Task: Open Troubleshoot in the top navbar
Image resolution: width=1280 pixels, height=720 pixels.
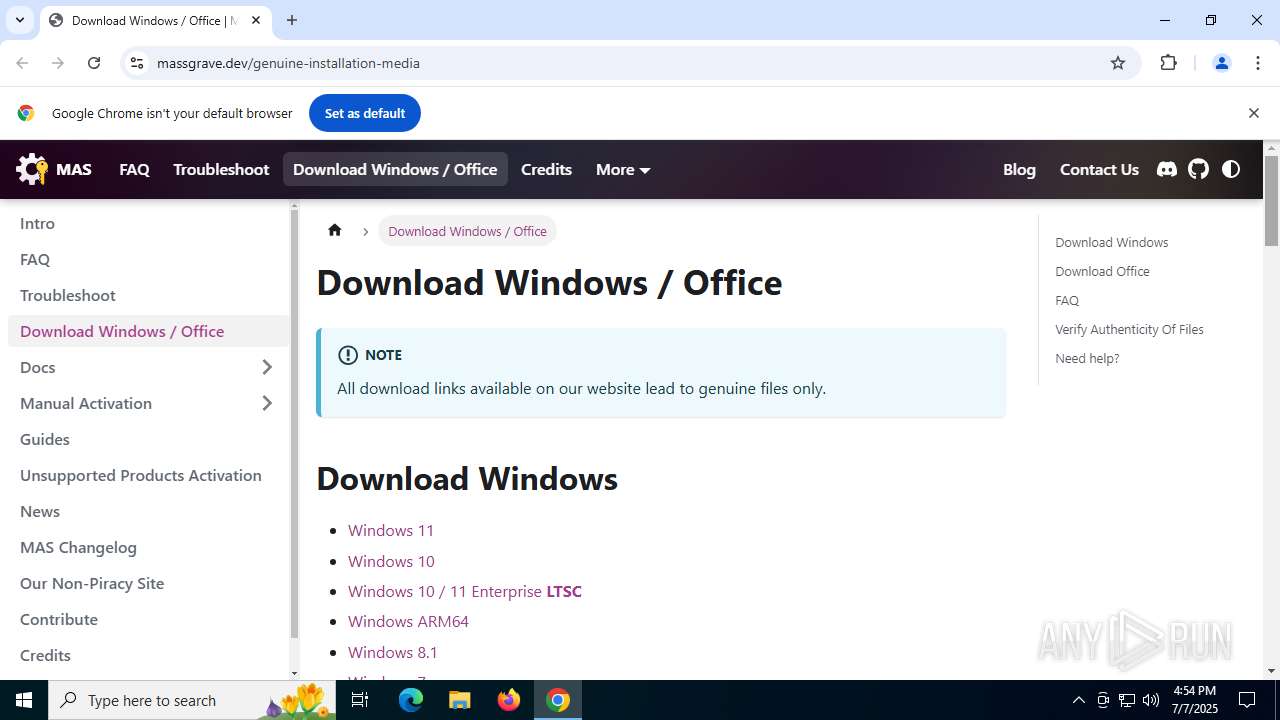Action: [x=221, y=169]
